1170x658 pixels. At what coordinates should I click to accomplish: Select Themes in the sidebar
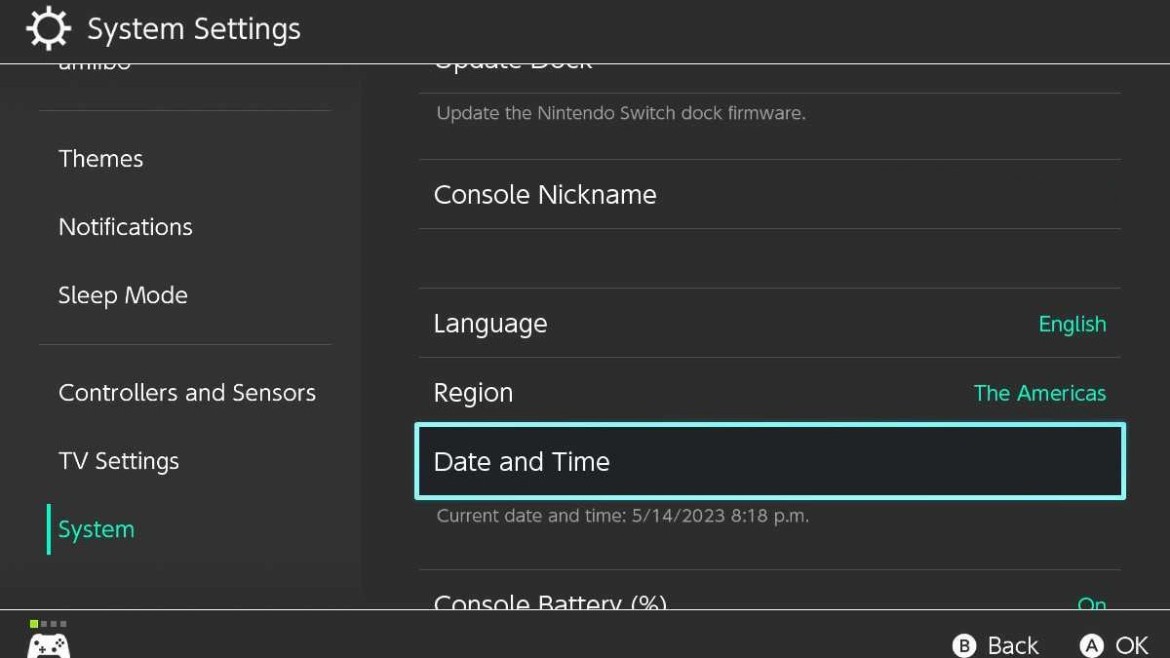coord(101,158)
